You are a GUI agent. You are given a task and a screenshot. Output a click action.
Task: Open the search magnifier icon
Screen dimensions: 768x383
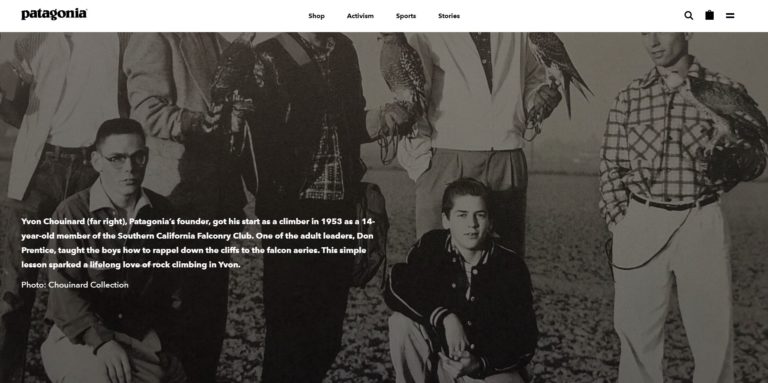689,16
